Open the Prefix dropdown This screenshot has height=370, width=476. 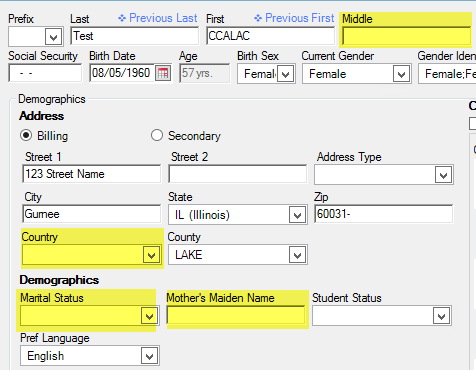53,37
